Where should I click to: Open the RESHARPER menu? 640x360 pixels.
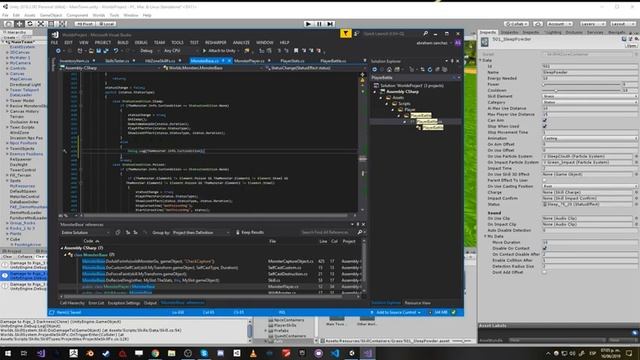pos(216,42)
